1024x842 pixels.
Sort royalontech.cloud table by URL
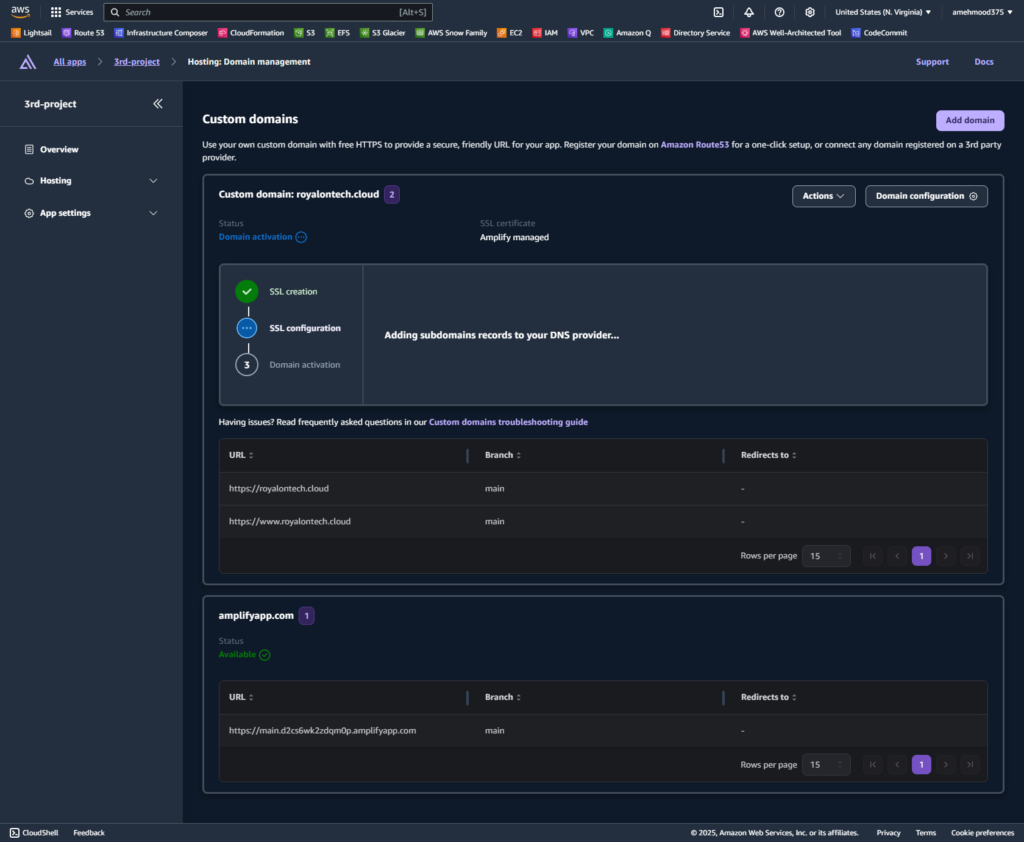point(241,455)
